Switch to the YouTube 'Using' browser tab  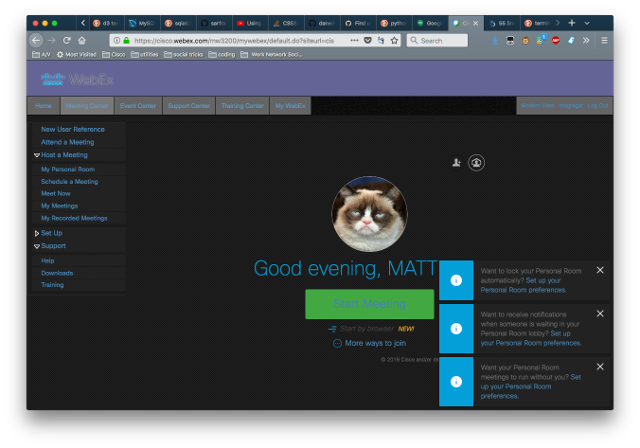click(250, 23)
